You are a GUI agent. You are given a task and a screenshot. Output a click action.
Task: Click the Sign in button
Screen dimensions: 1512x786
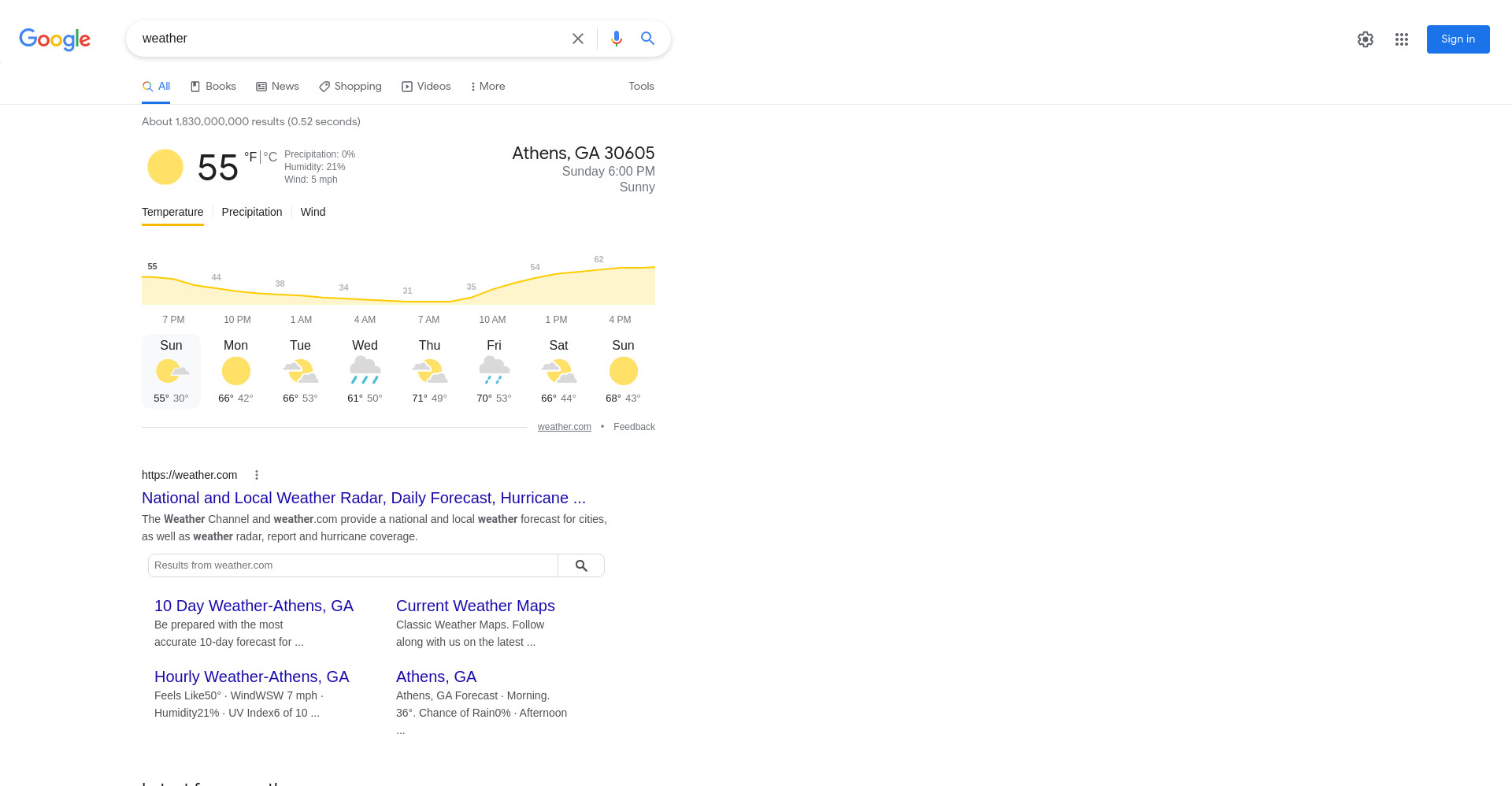click(1458, 39)
